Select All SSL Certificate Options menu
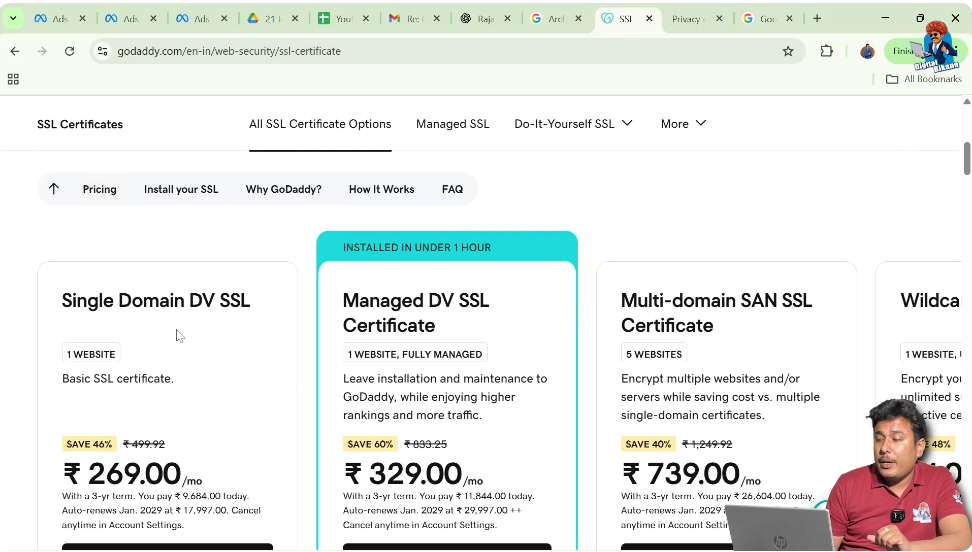The height and width of the screenshot is (552, 972). click(320, 124)
